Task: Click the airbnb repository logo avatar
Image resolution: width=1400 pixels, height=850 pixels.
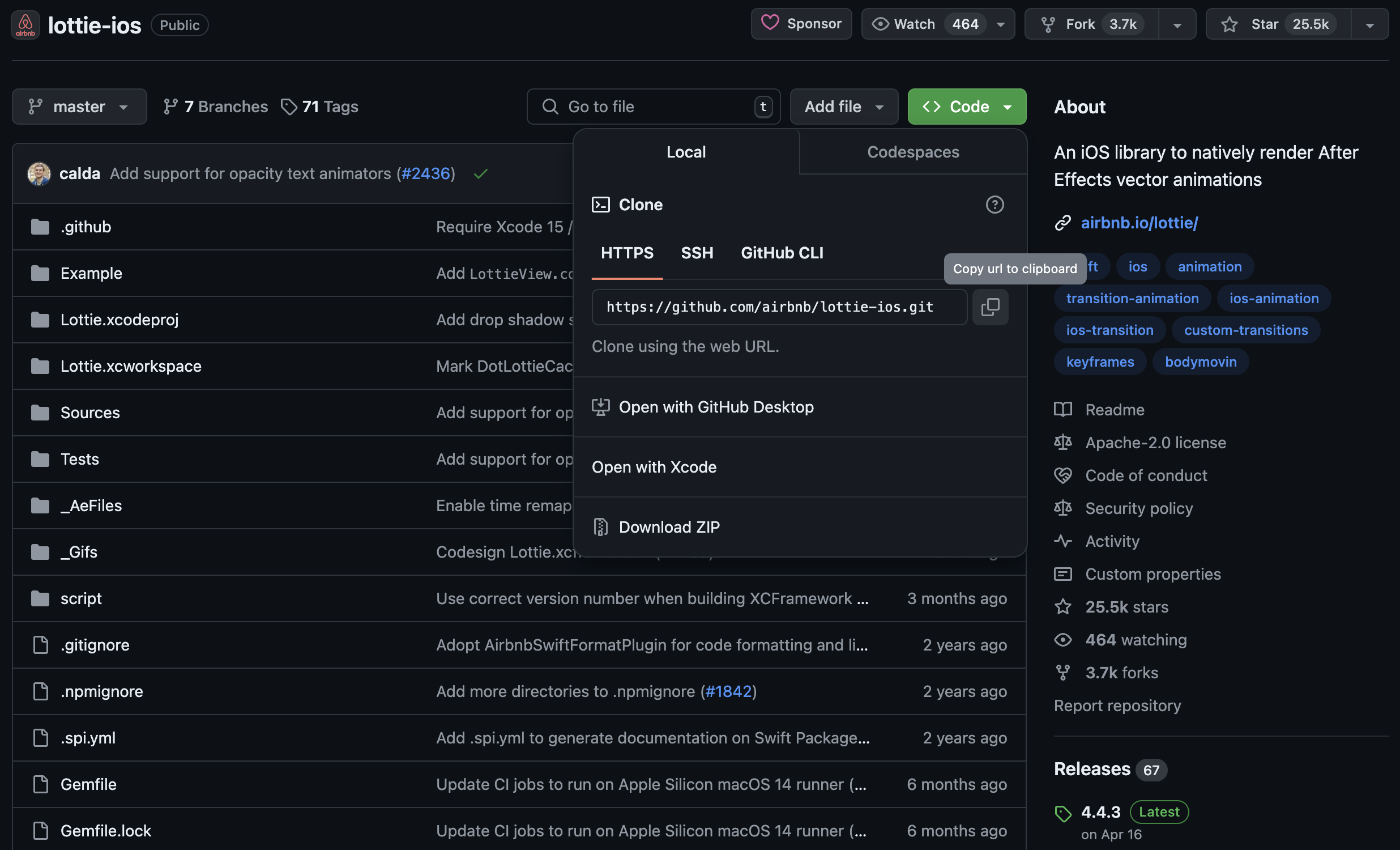Action: 25,25
